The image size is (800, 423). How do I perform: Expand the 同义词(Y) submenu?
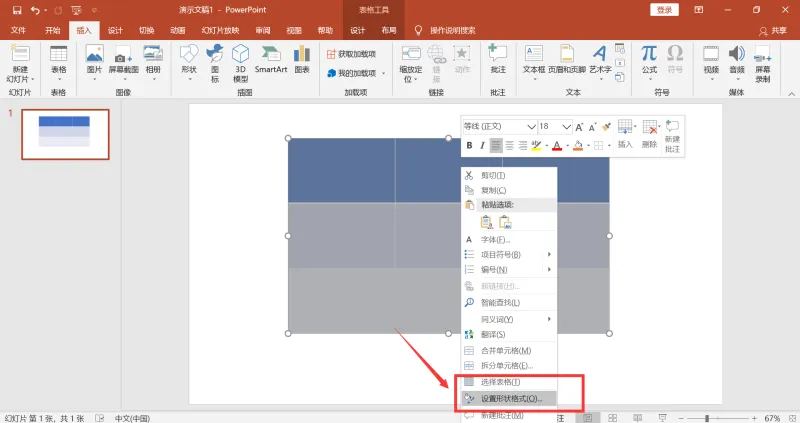[509, 319]
